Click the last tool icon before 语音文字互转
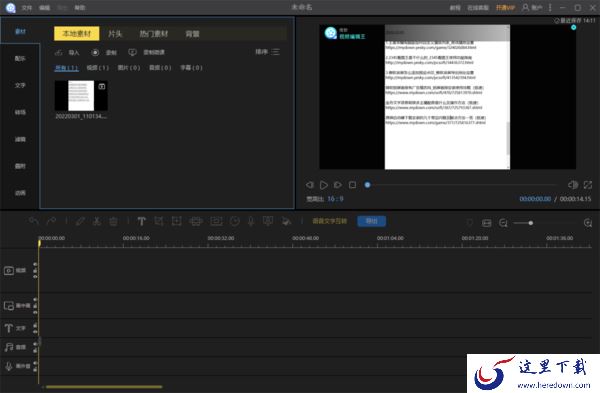The width and height of the screenshot is (600, 393). [x=285, y=221]
